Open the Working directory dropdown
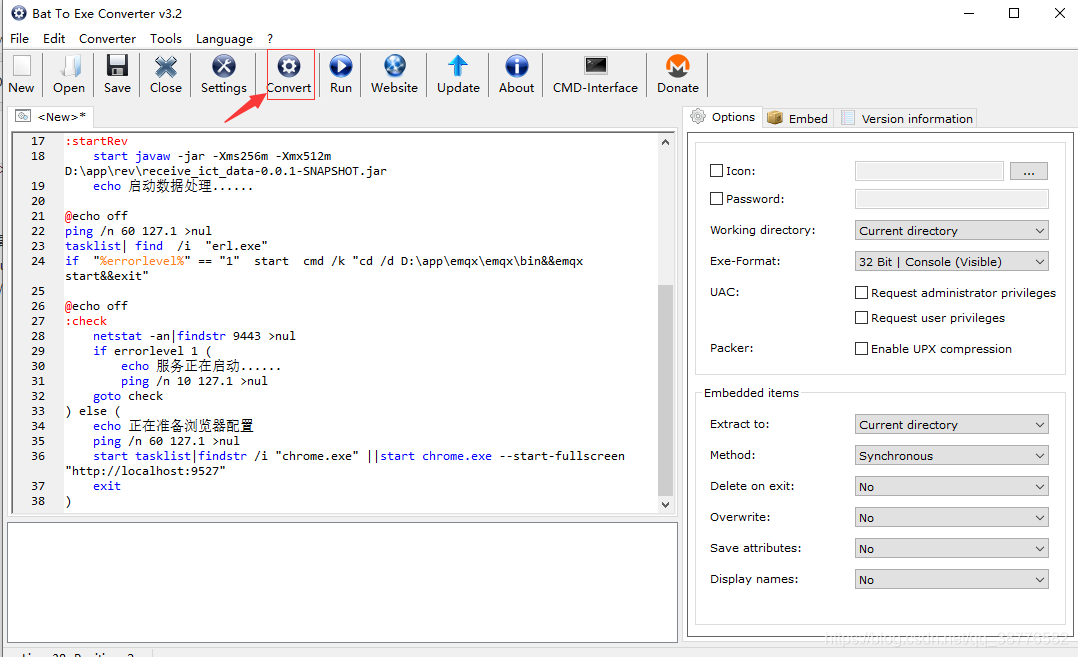The image size is (1078, 657). (952, 230)
